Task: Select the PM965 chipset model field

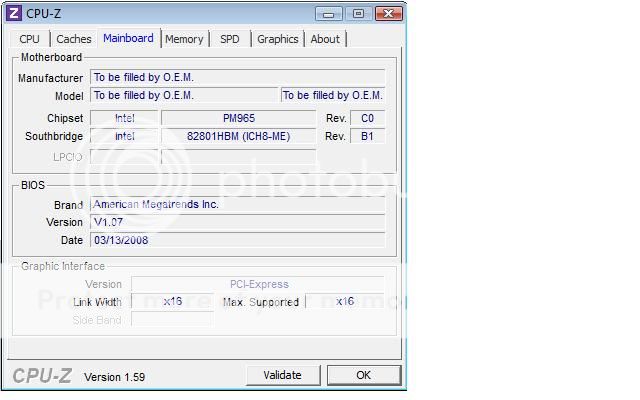Action: click(238, 118)
